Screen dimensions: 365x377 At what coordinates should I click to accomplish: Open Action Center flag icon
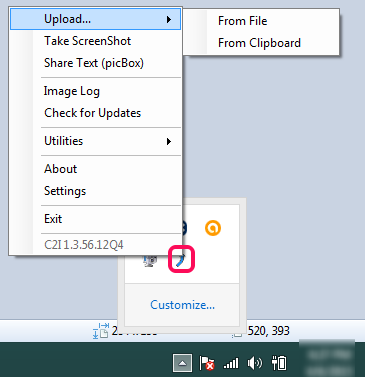coord(207,363)
